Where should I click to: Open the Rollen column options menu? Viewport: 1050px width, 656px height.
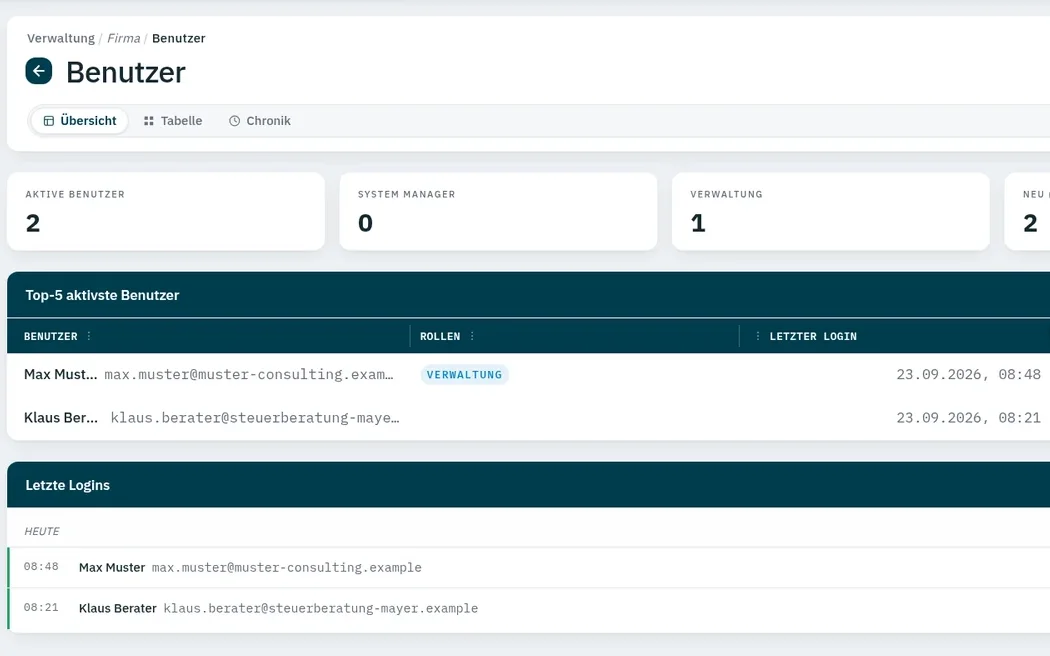point(472,336)
